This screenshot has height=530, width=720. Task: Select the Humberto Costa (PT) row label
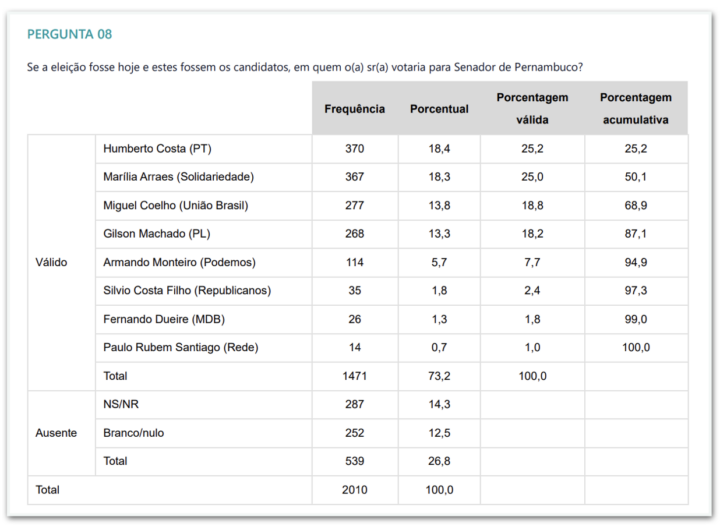click(157, 149)
